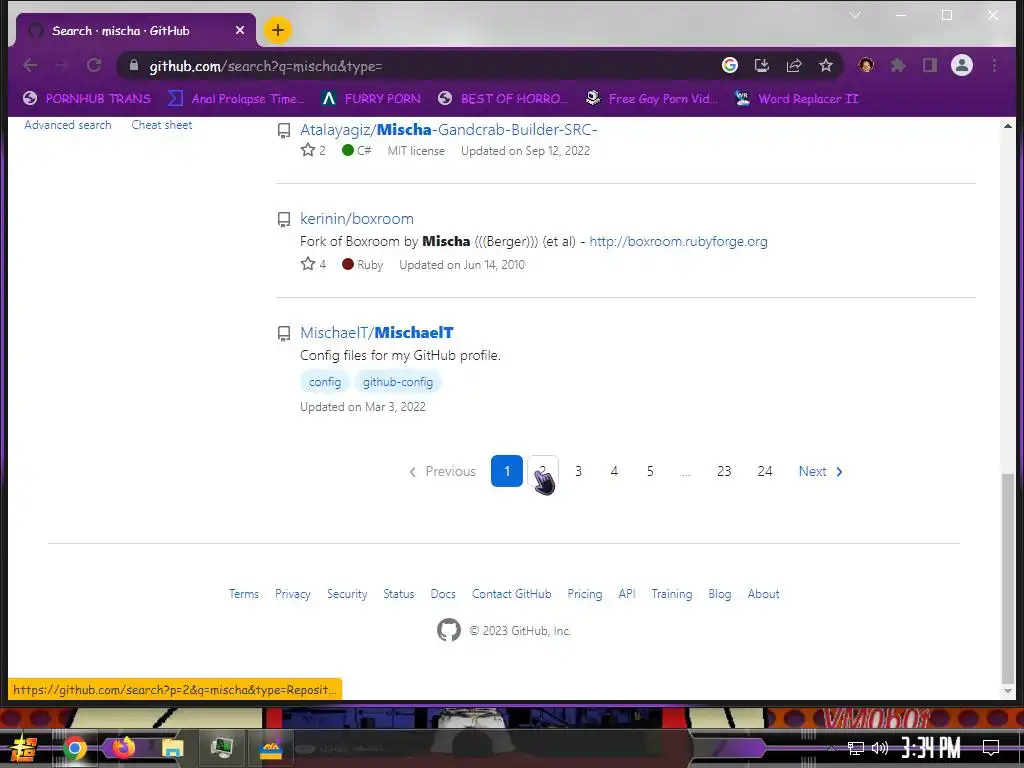The image size is (1024, 768).
Task: Go to results page 3
Action: 578,471
